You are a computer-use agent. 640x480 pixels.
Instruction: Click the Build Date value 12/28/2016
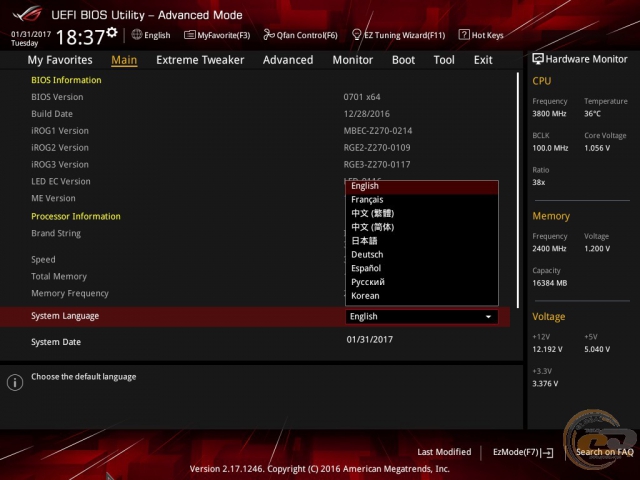click(x=367, y=114)
